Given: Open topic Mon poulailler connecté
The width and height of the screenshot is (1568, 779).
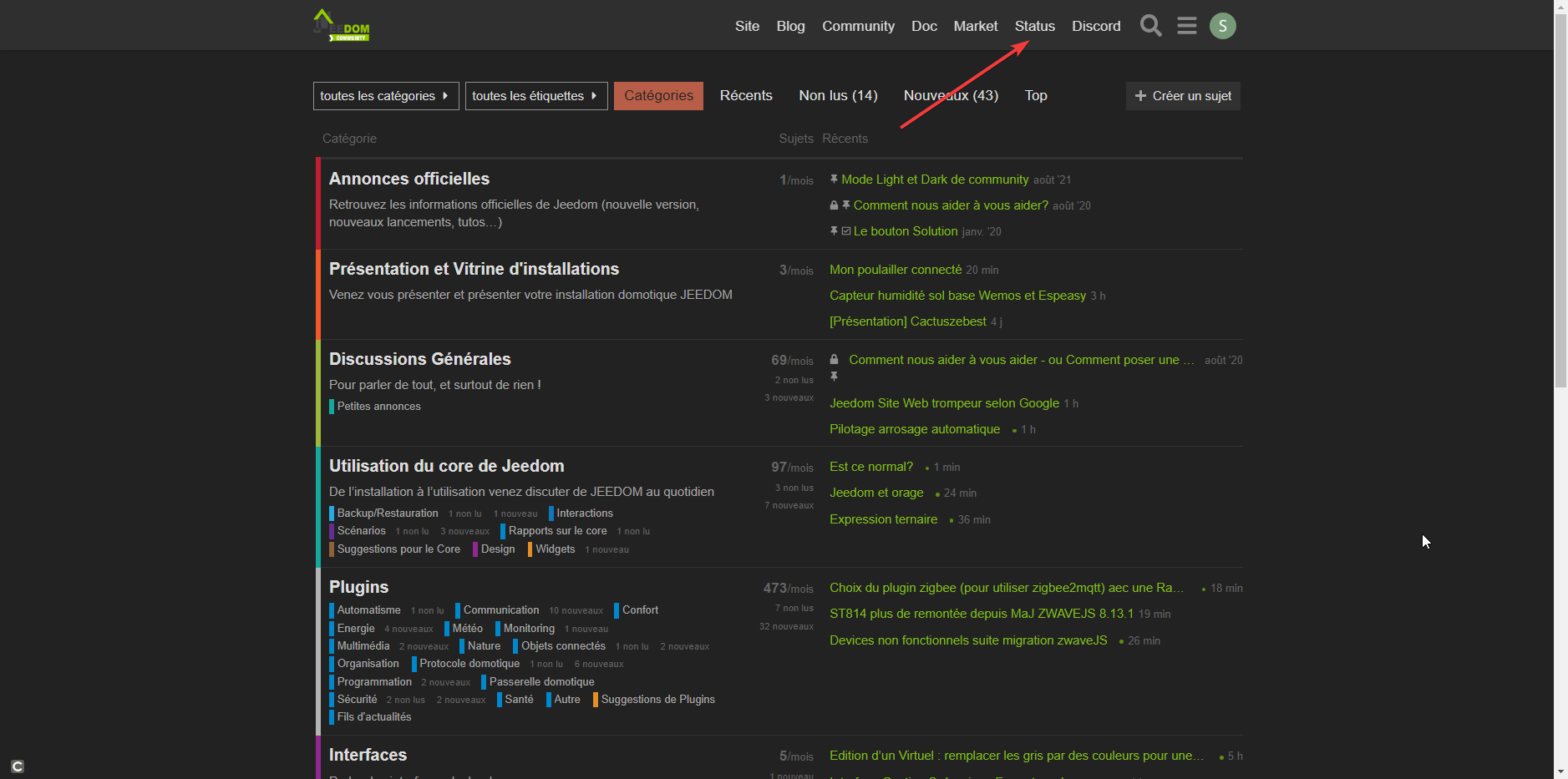Looking at the screenshot, I should pyautogui.click(x=896, y=270).
